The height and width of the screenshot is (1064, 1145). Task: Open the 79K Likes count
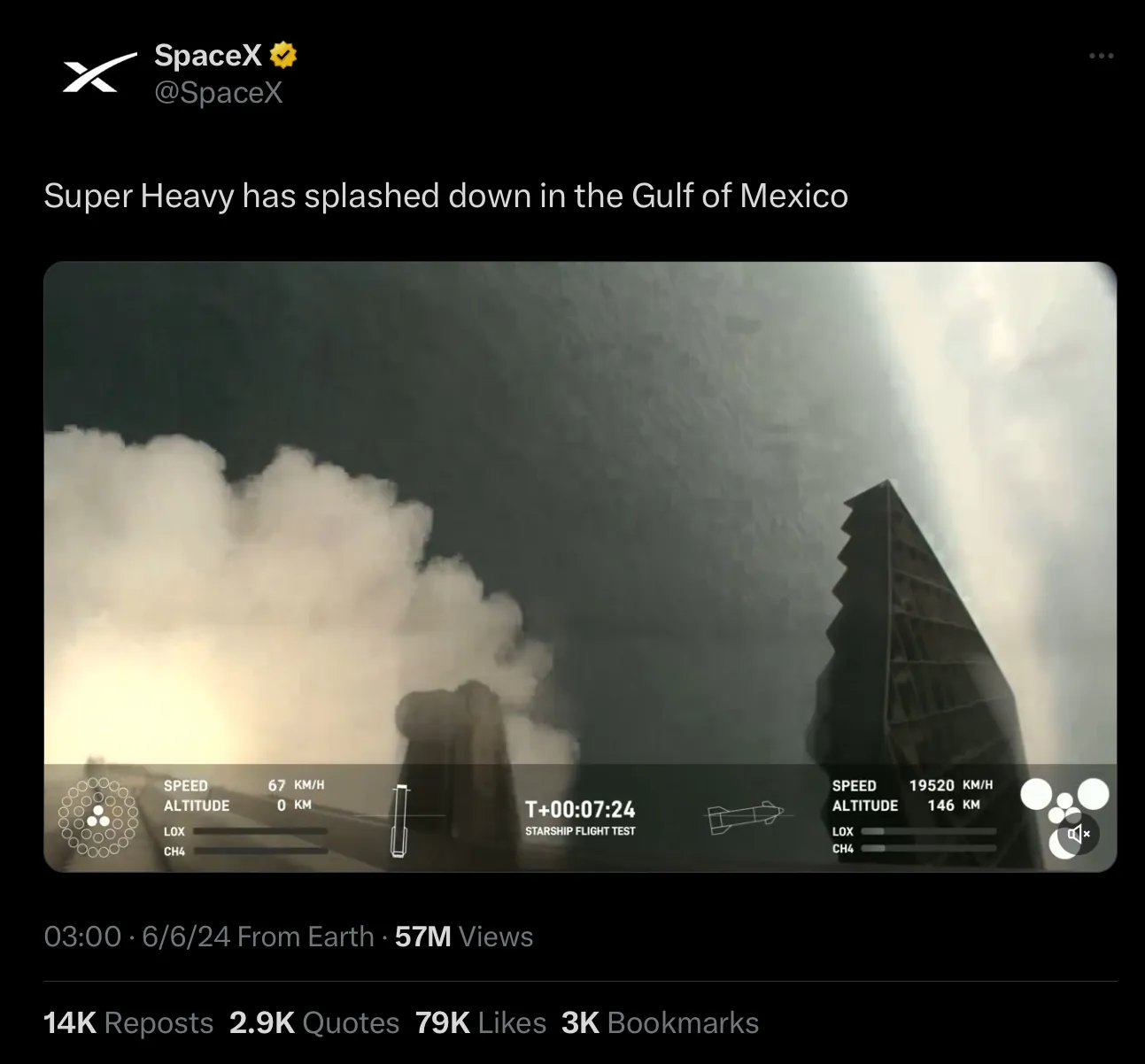tap(481, 1022)
